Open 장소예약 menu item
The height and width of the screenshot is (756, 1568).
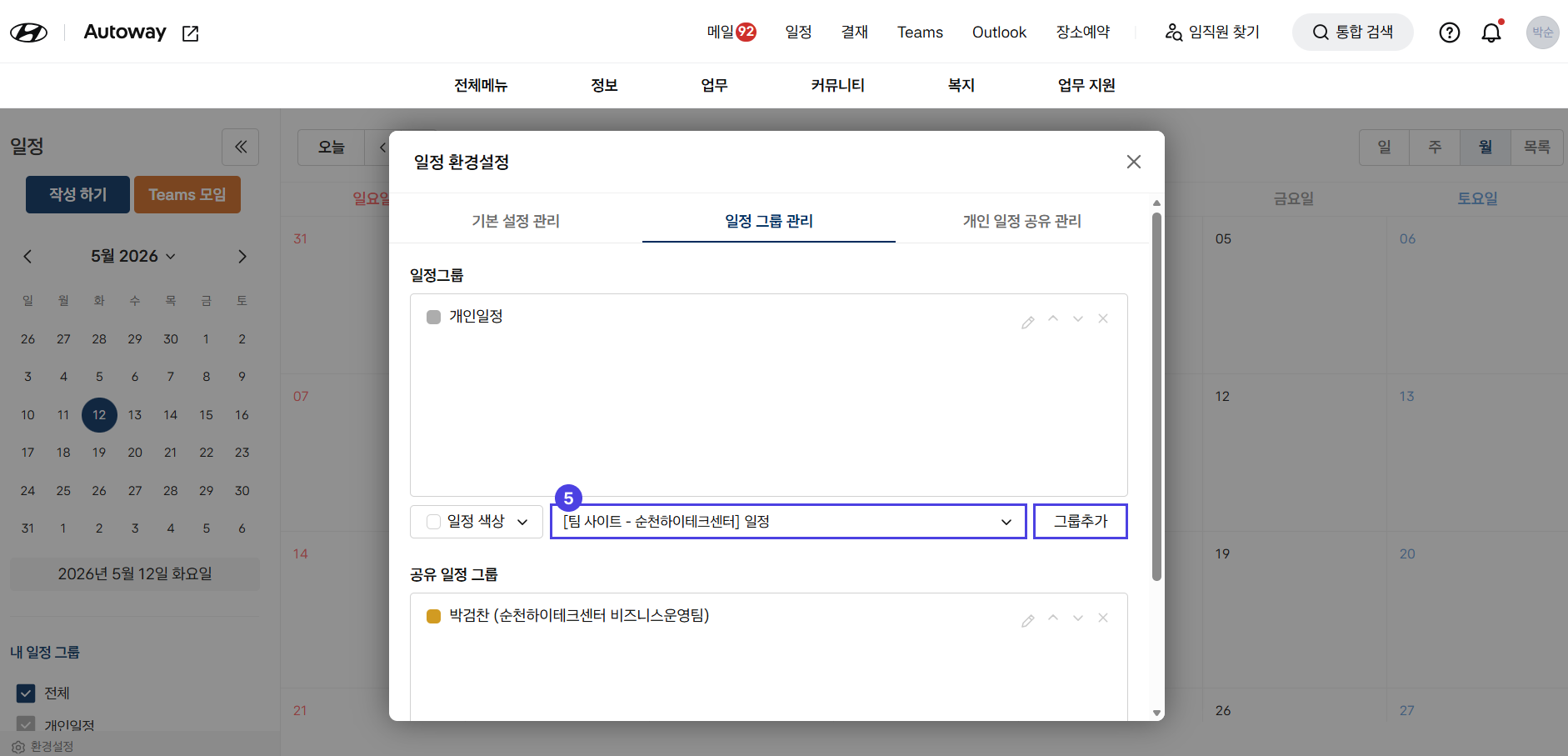point(1083,33)
